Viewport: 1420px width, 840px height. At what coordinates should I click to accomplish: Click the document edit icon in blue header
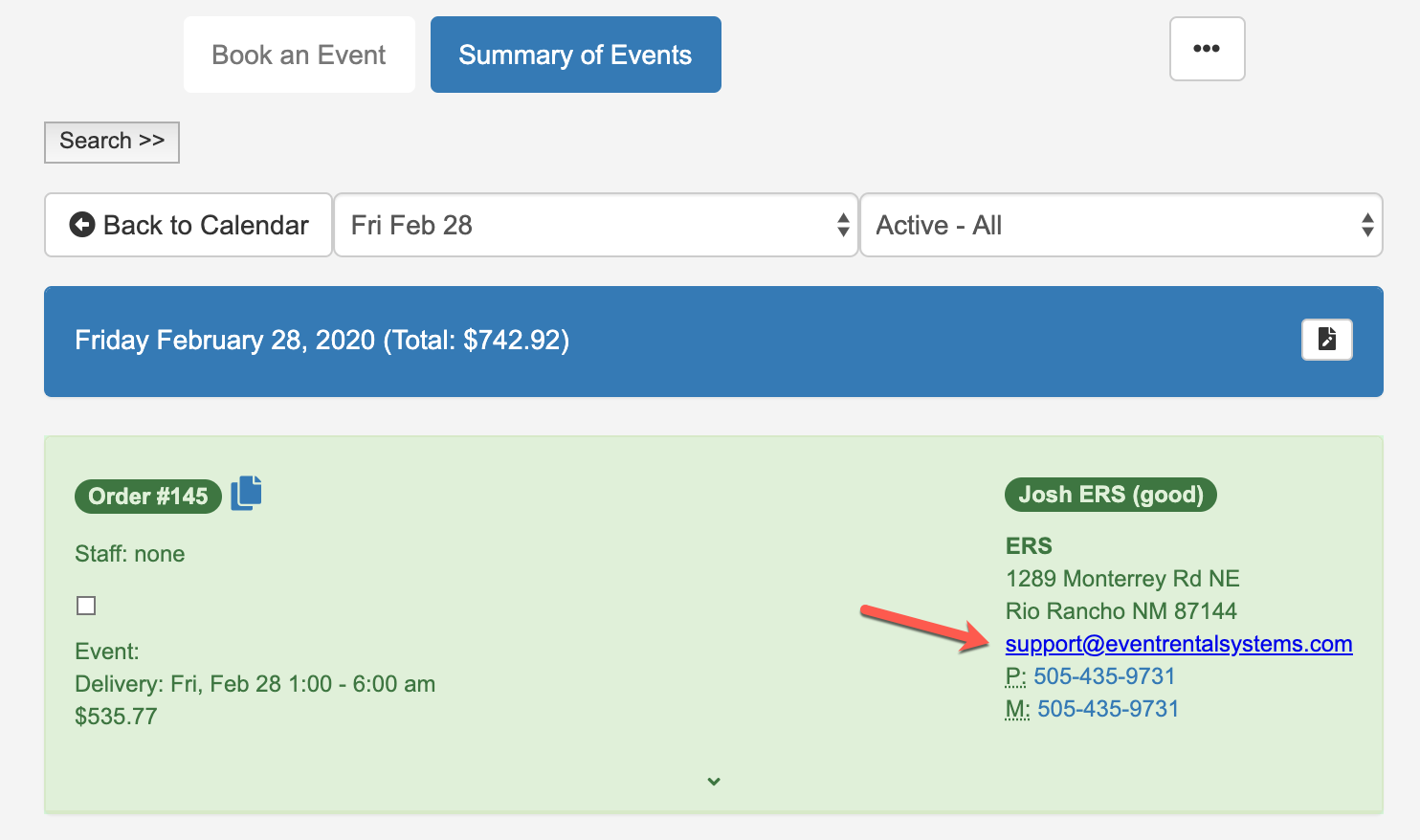[1326, 340]
